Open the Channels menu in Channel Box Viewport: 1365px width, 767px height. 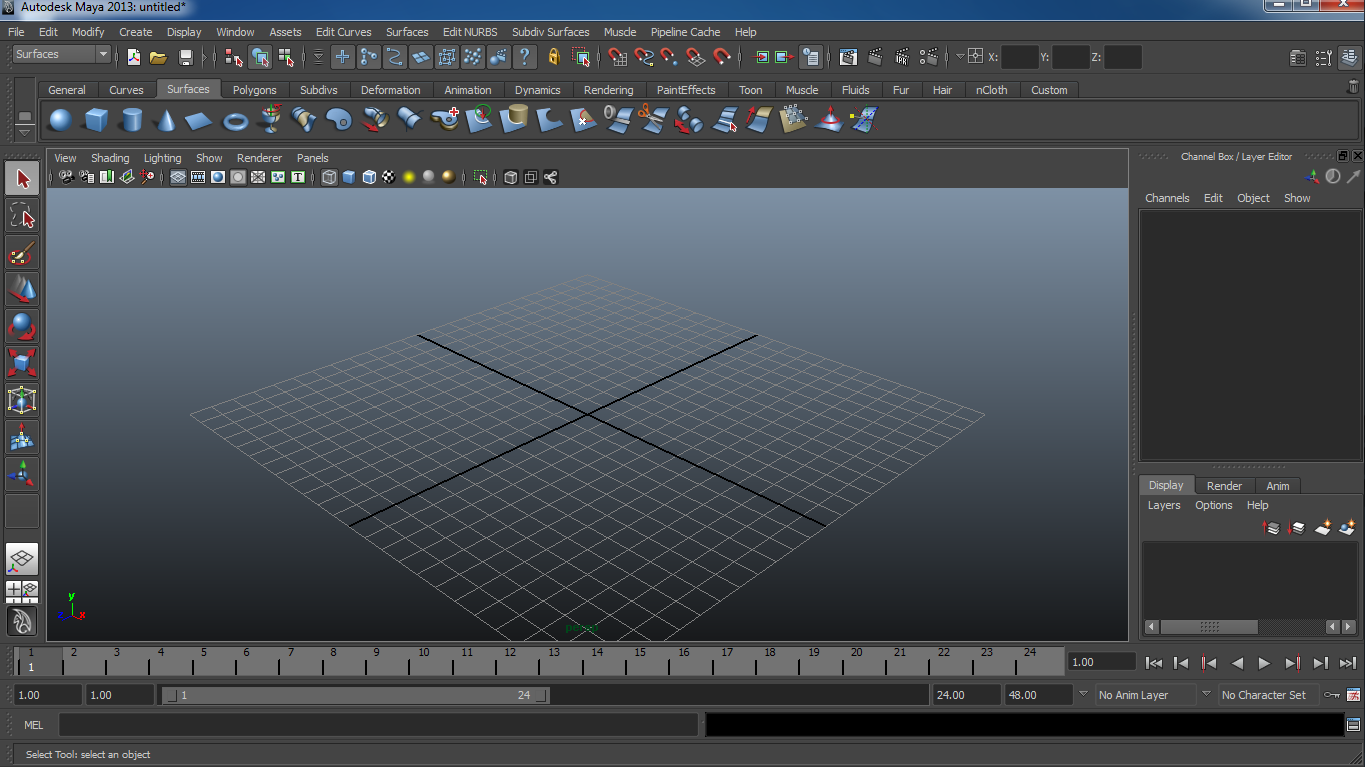coord(1167,198)
